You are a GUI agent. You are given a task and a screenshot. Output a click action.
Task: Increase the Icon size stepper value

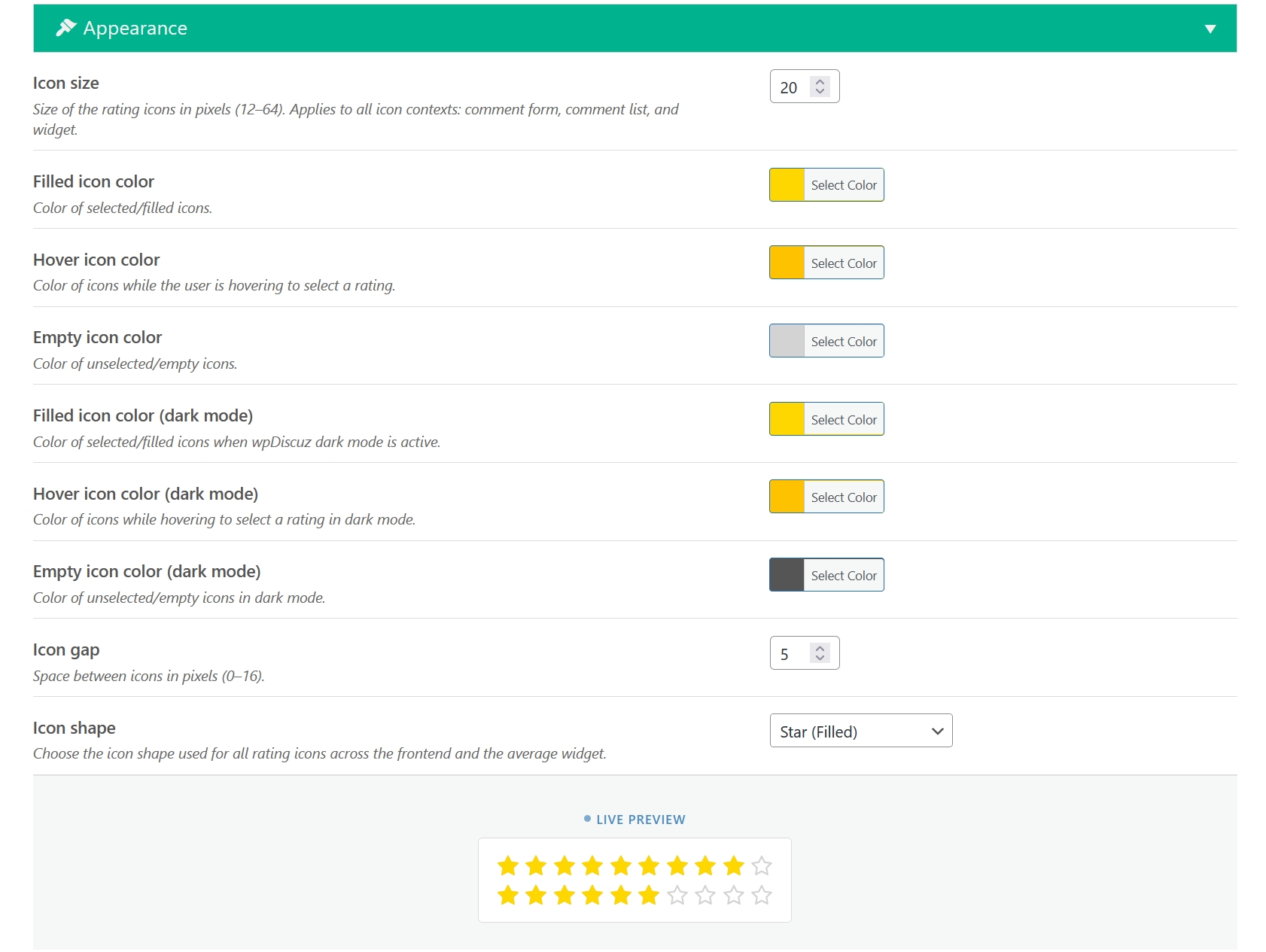coord(820,81)
